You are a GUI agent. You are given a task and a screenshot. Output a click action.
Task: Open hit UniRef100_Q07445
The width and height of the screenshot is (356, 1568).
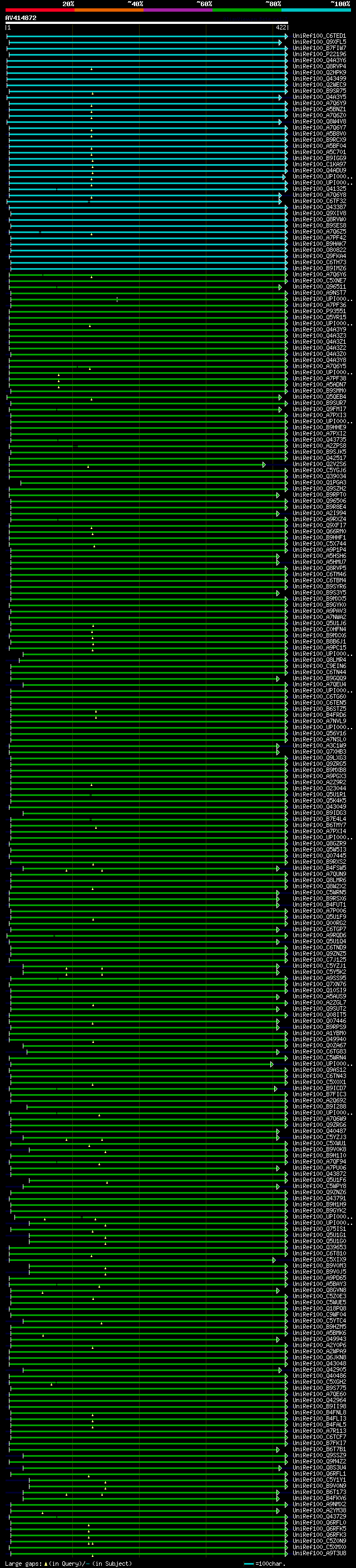[319, 855]
